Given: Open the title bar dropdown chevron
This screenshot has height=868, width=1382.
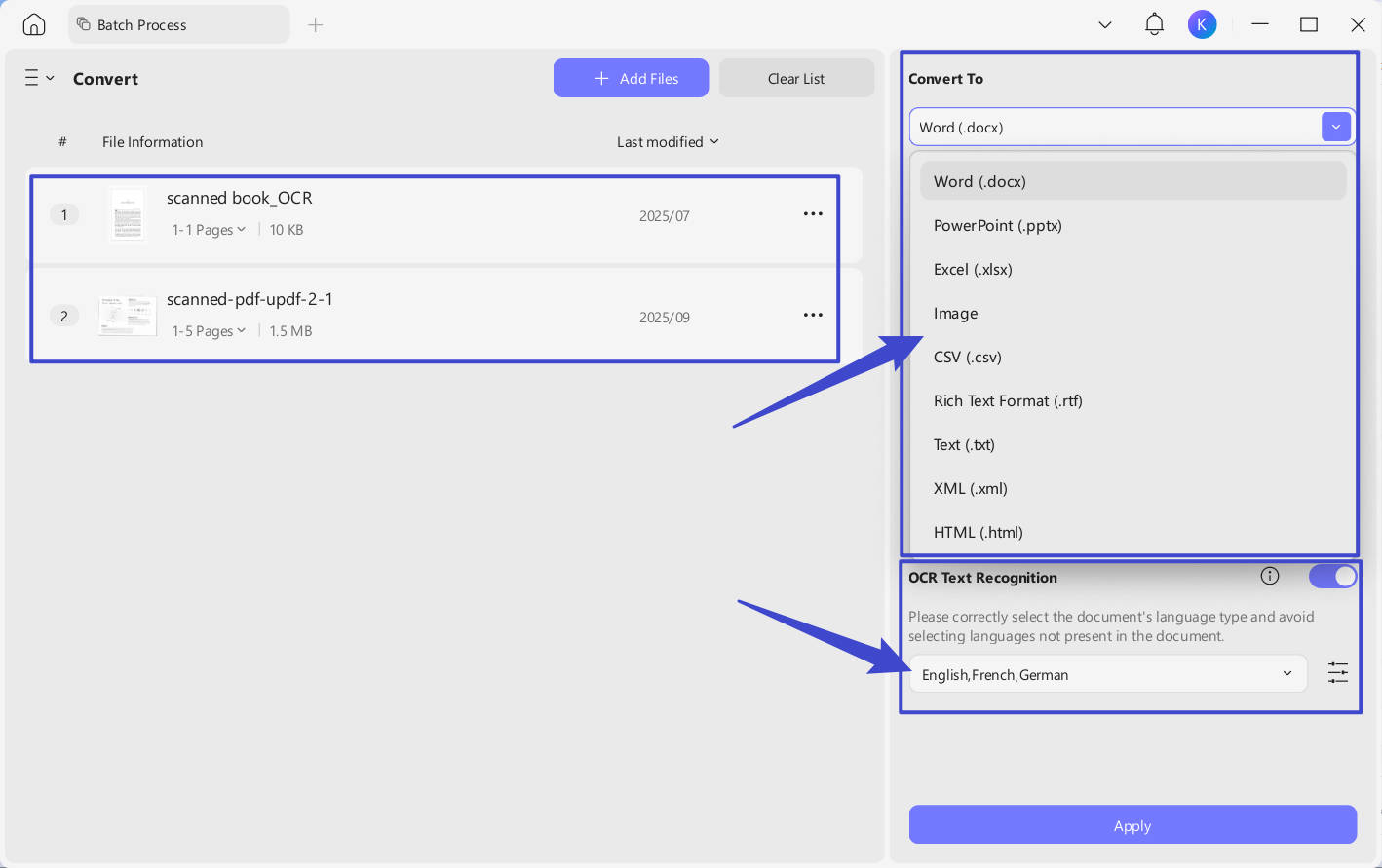Looking at the screenshot, I should pos(1105,25).
